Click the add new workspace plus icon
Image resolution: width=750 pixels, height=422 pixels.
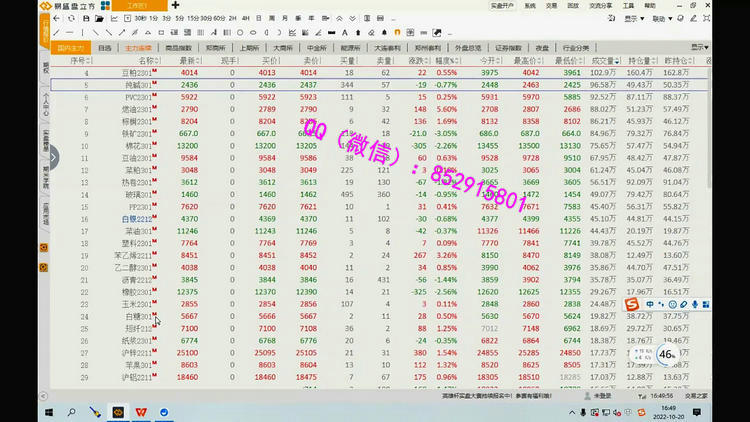(176, 6)
